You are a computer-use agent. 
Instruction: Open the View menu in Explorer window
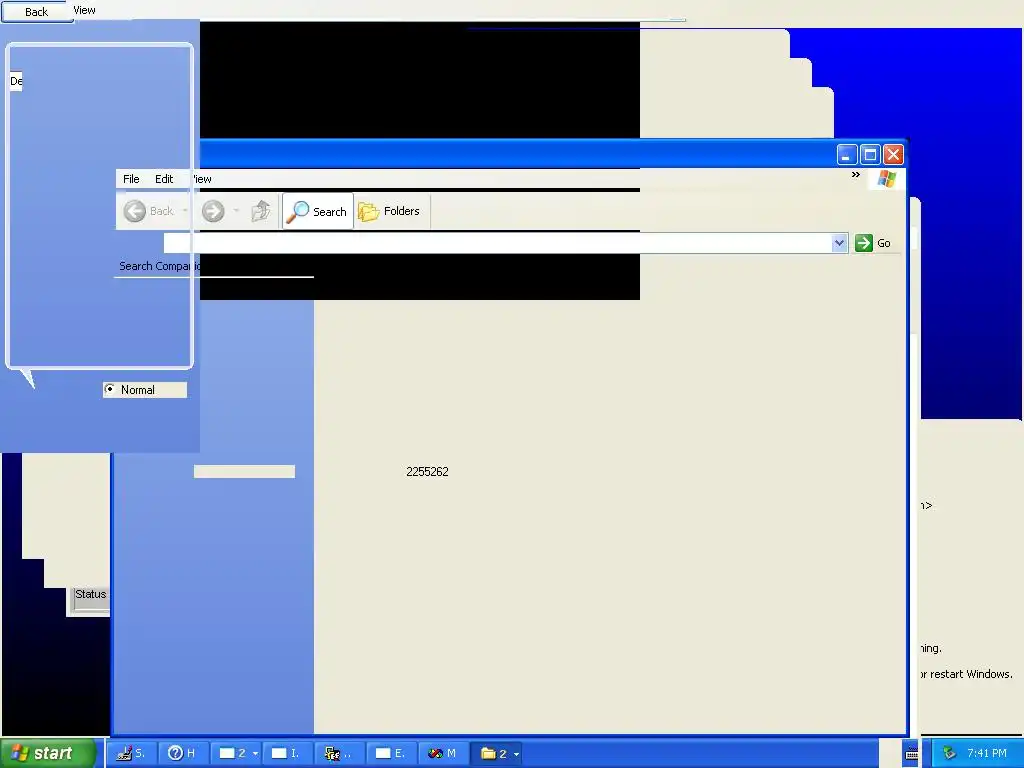click(201, 178)
